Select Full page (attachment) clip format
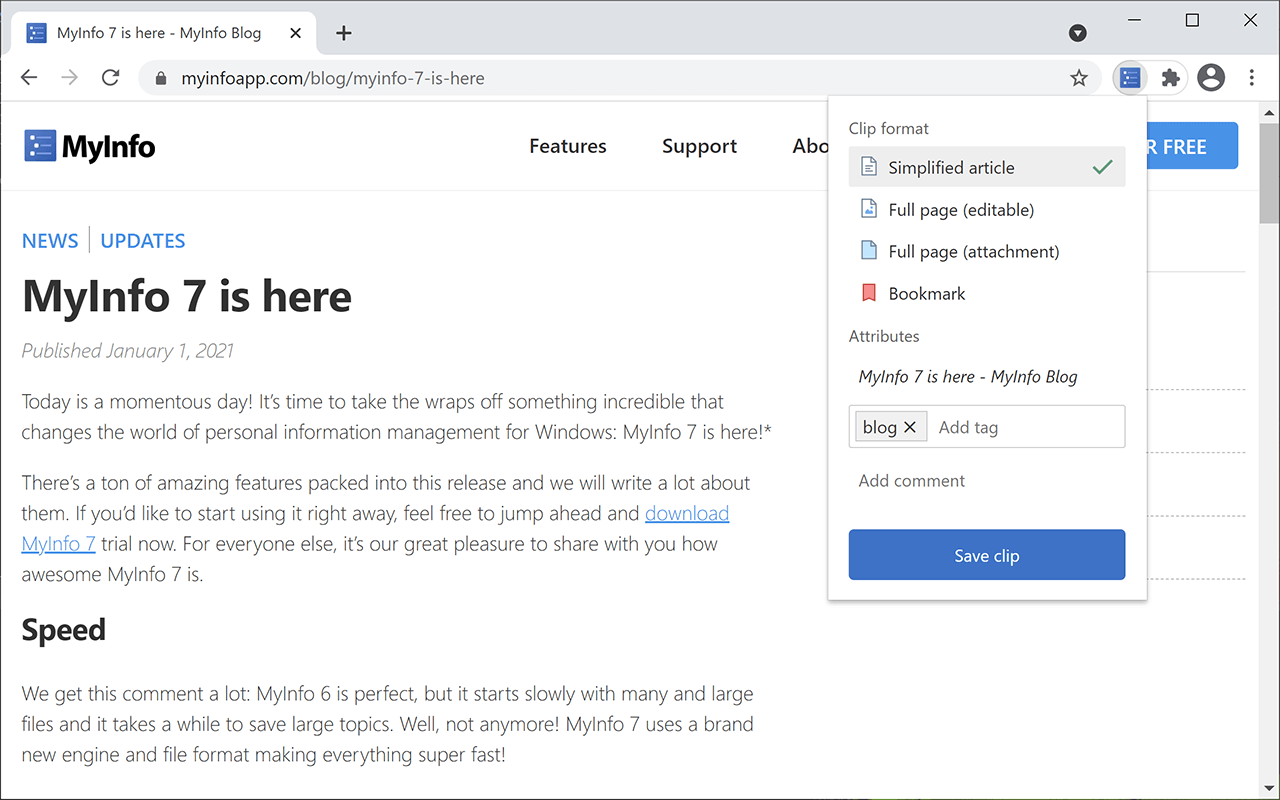 point(987,251)
